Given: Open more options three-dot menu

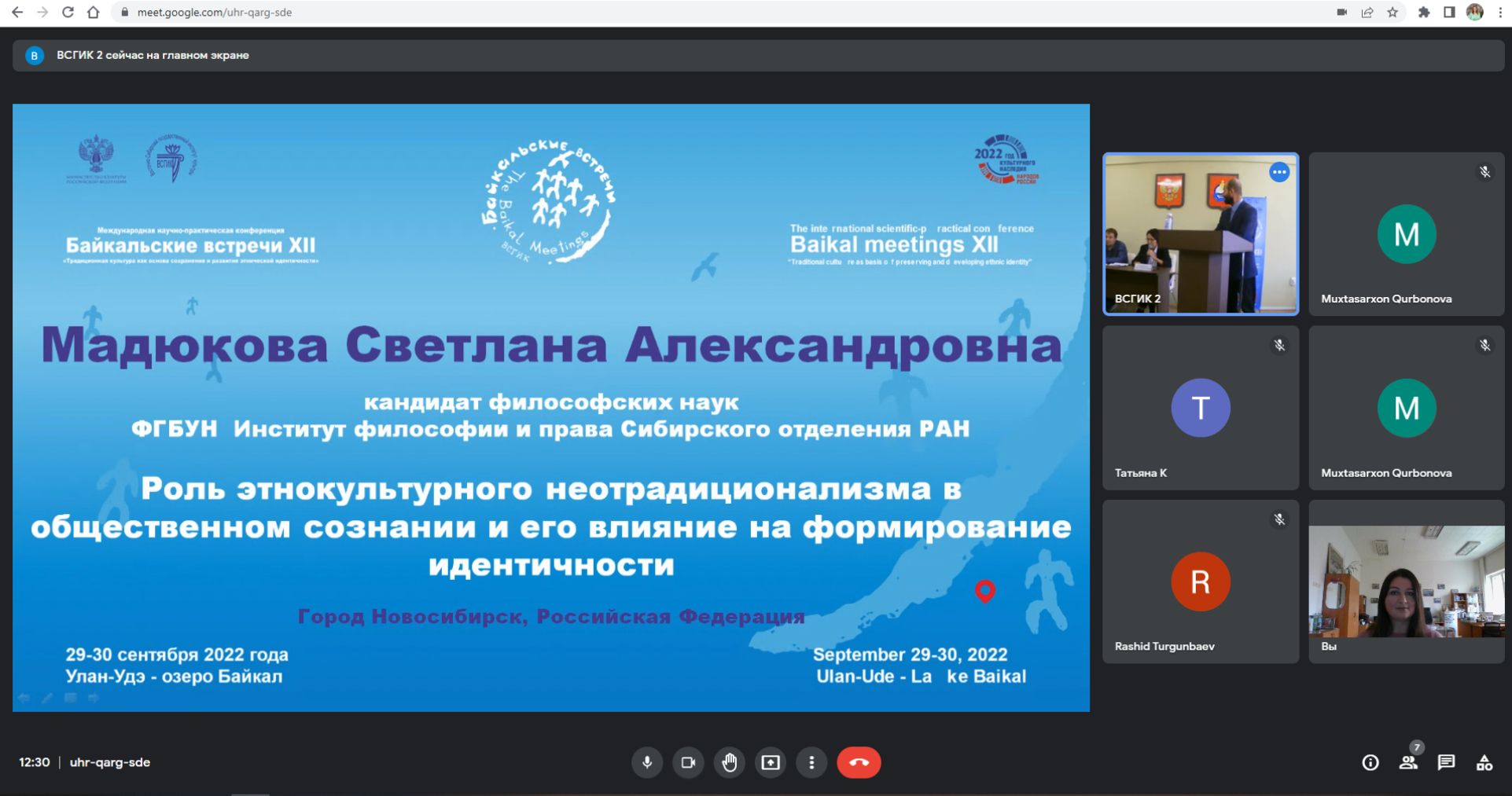Looking at the screenshot, I should tap(811, 762).
